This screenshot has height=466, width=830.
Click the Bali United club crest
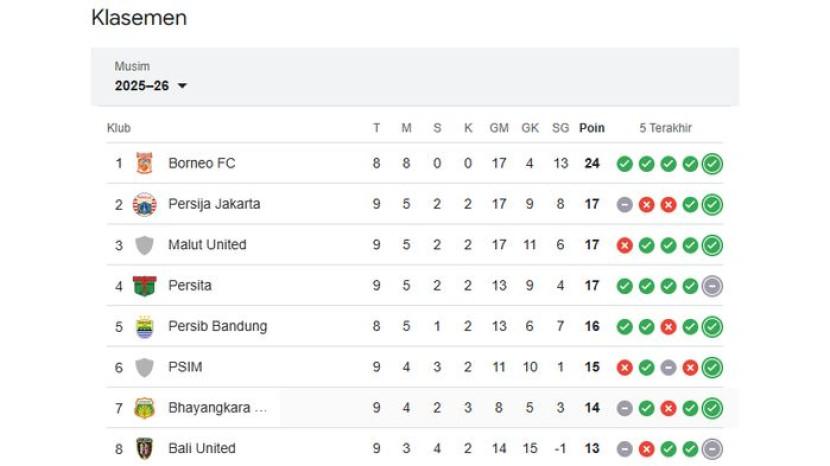[145, 448]
